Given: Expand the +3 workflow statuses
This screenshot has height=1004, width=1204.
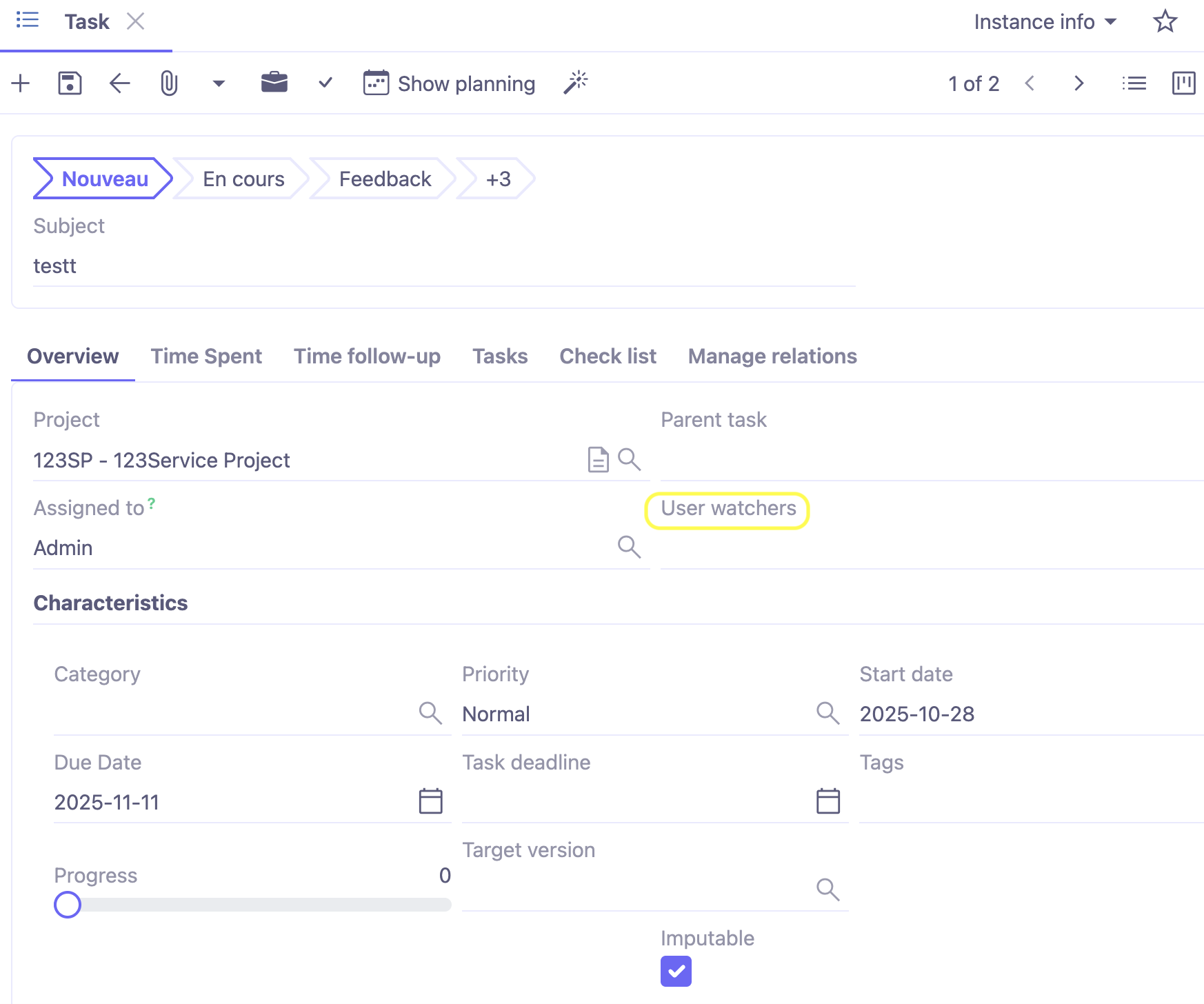Looking at the screenshot, I should click(x=498, y=179).
